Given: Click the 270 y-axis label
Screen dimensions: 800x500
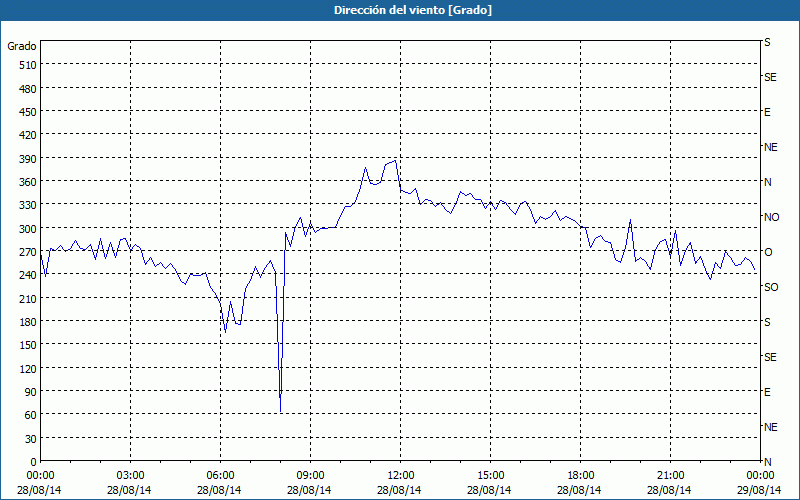Looking at the screenshot, I should [28, 252].
